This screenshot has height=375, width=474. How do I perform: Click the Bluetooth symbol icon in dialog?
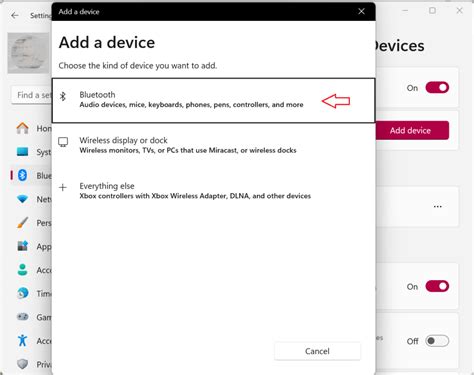click(x=63, y=97)
